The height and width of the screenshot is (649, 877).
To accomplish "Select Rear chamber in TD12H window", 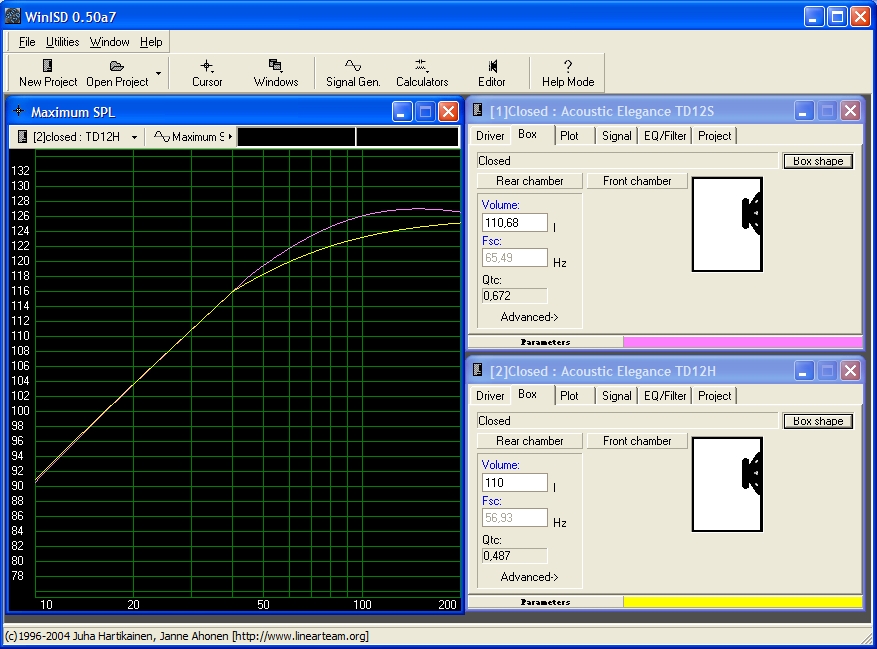I will tap(530, 441).
